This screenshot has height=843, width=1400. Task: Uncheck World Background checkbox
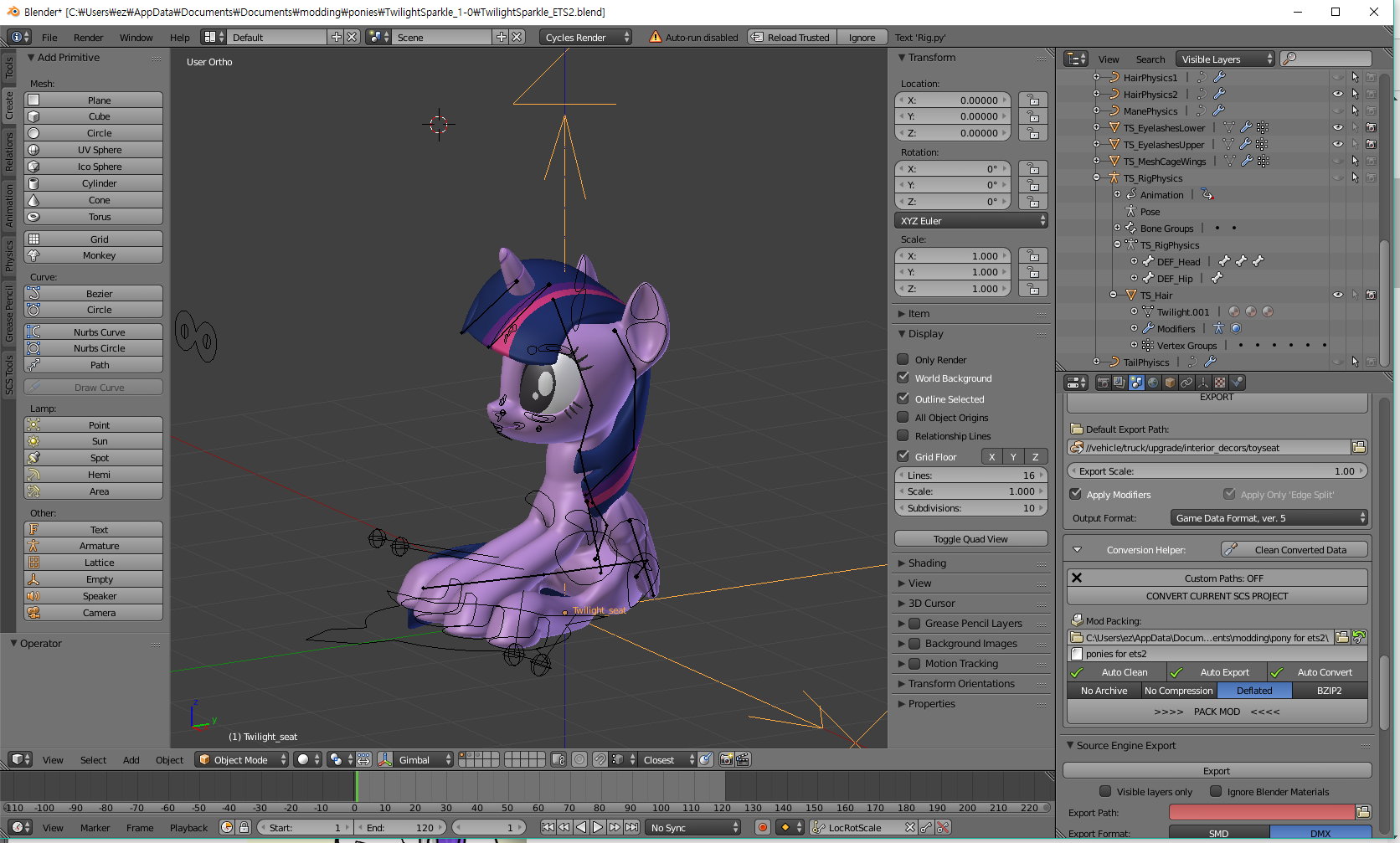[903, 378]
